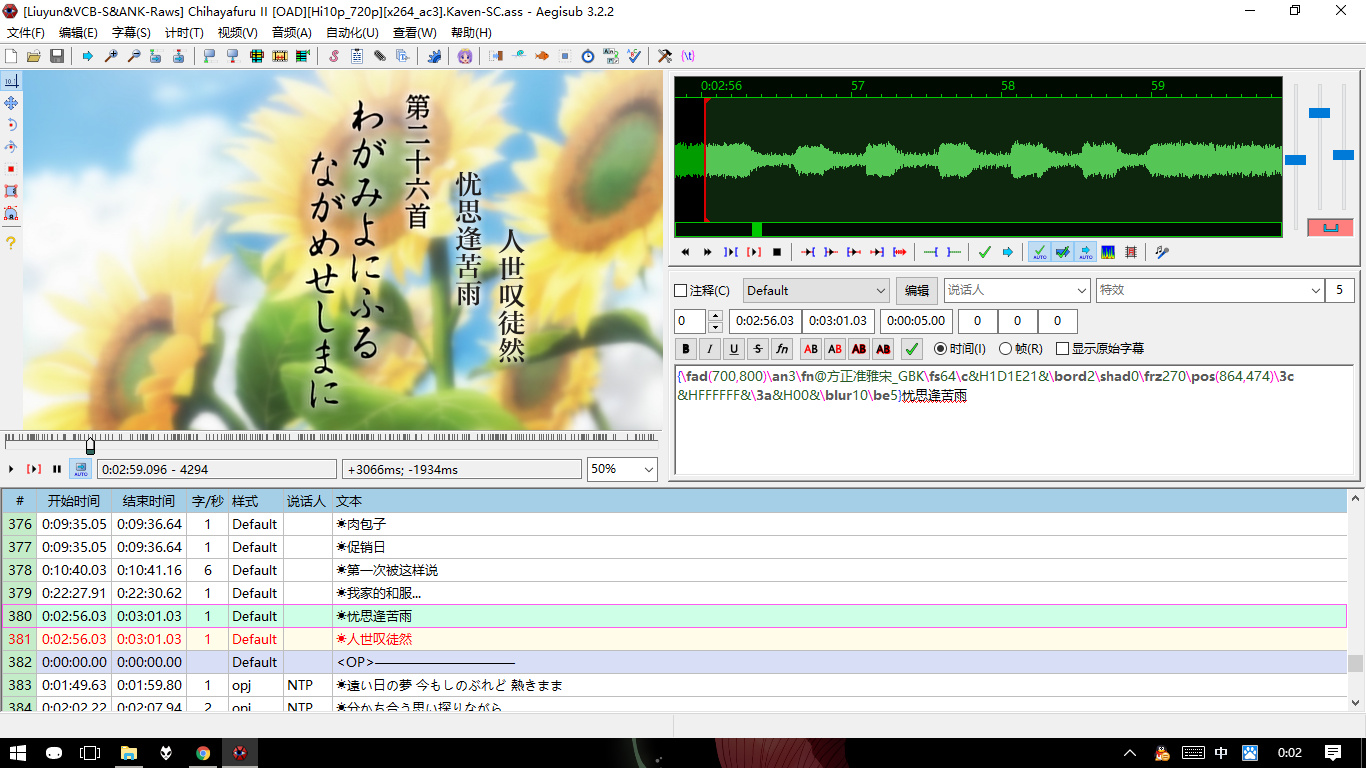Open the Translation Assistant icon
The width and height of the screenshot is (1366, 768).
click(610, 56)
